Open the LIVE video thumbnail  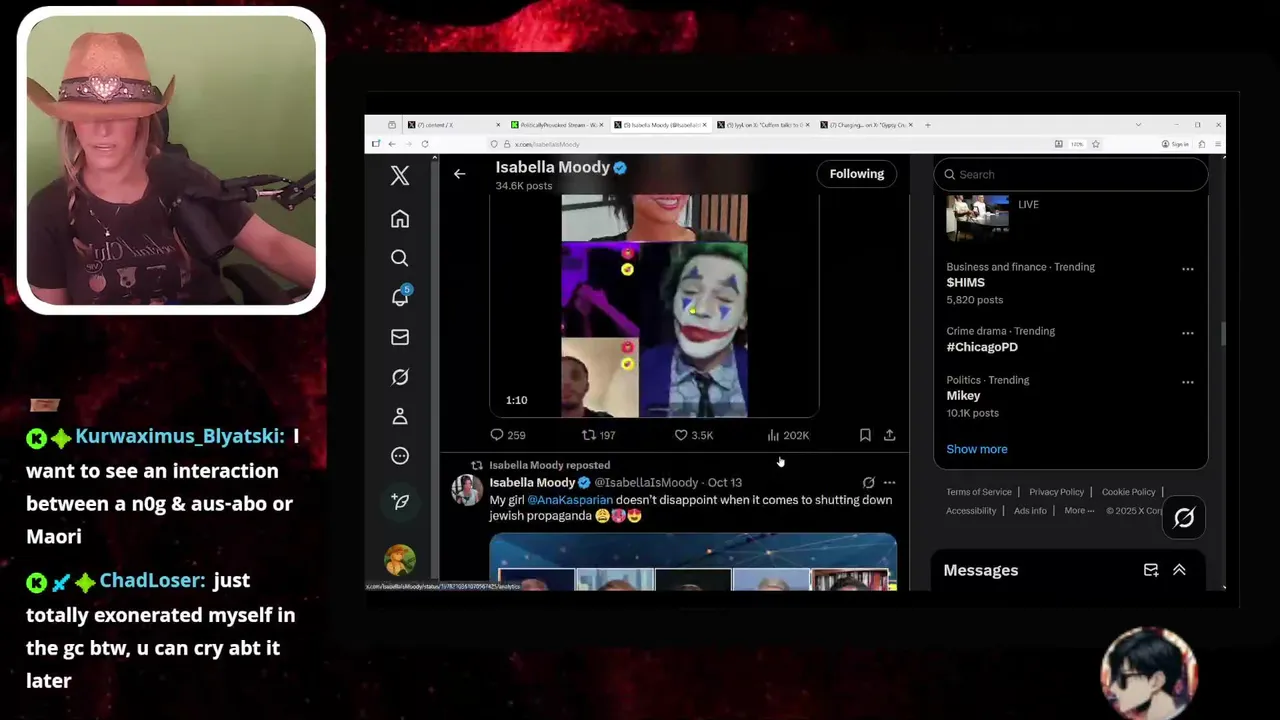tap(978, 217)
